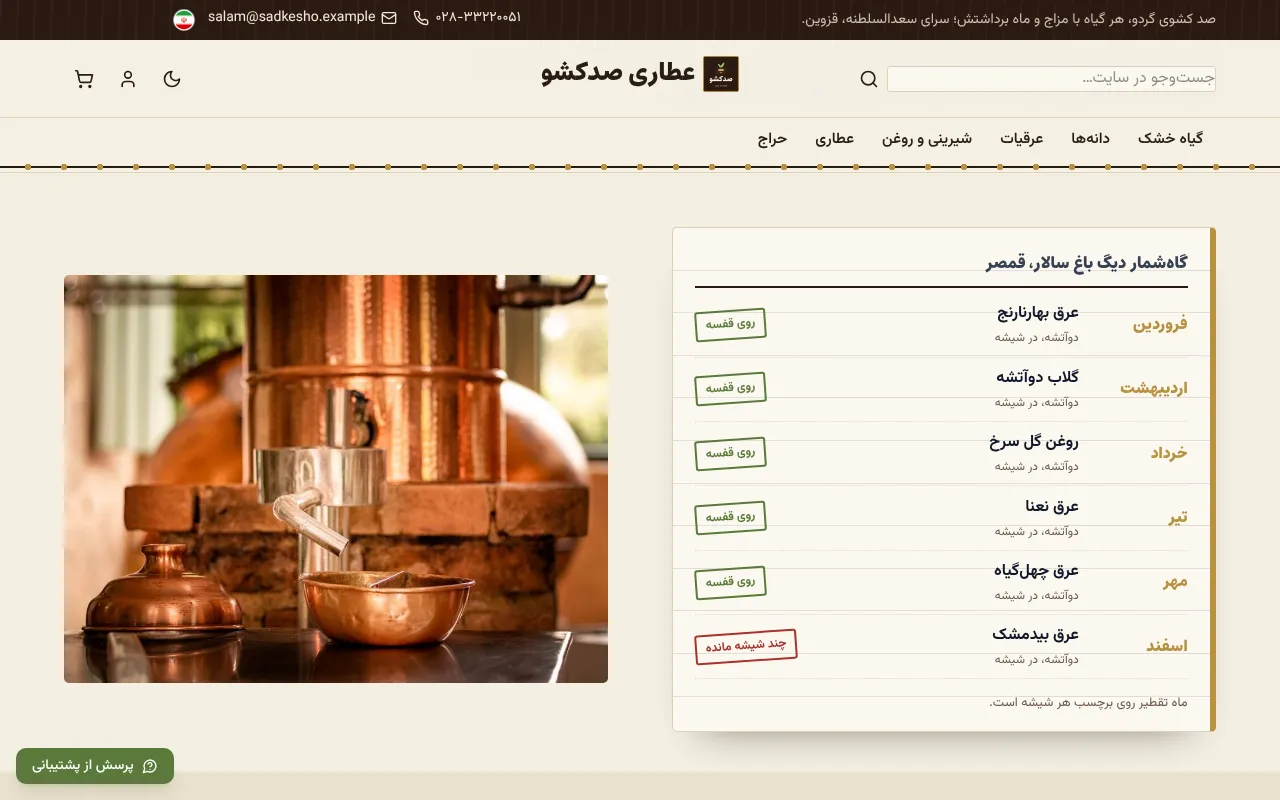
Task: Open the user account icon
Action: 128,79
